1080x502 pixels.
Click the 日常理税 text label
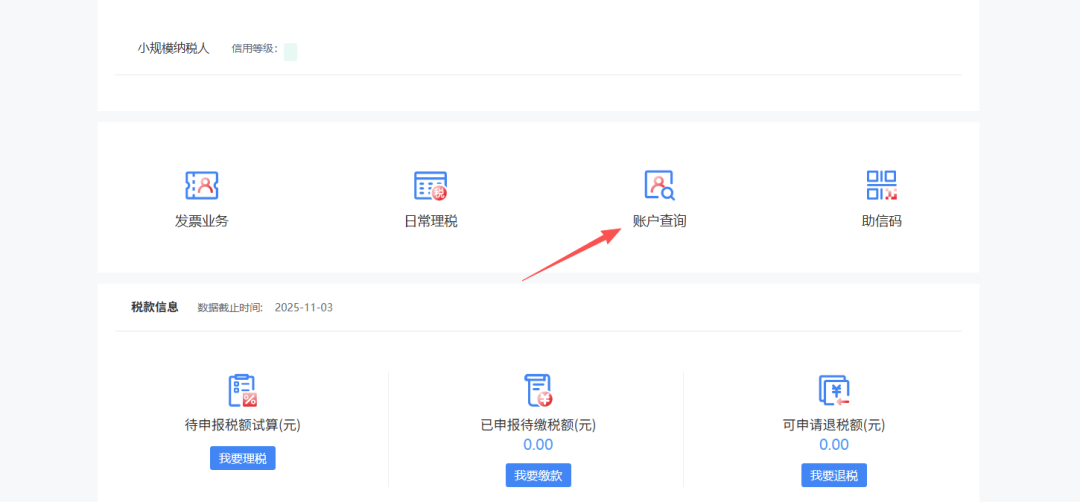tap(430, 221)
